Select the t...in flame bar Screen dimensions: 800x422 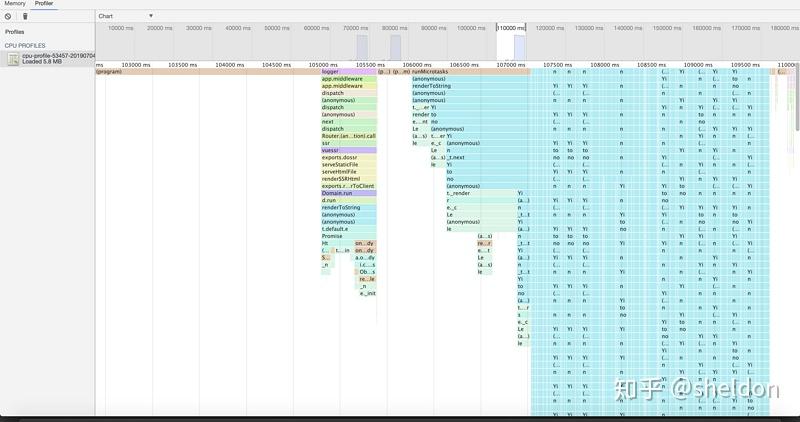click(343, 251)
